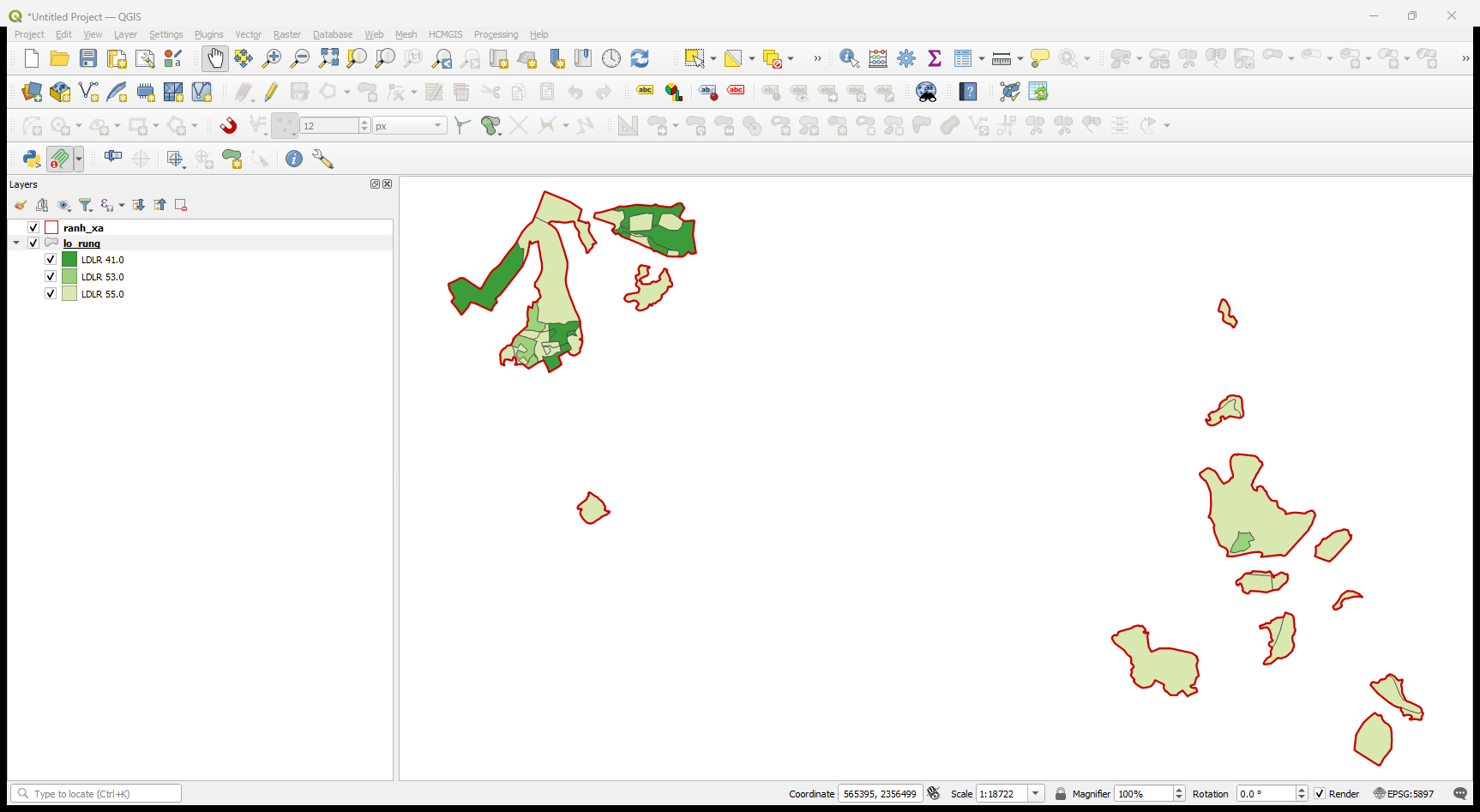The width and height of the screenshot is (1480, 812).
Task: Filter legend icon in Layers panel
Action: coord(86,205)
